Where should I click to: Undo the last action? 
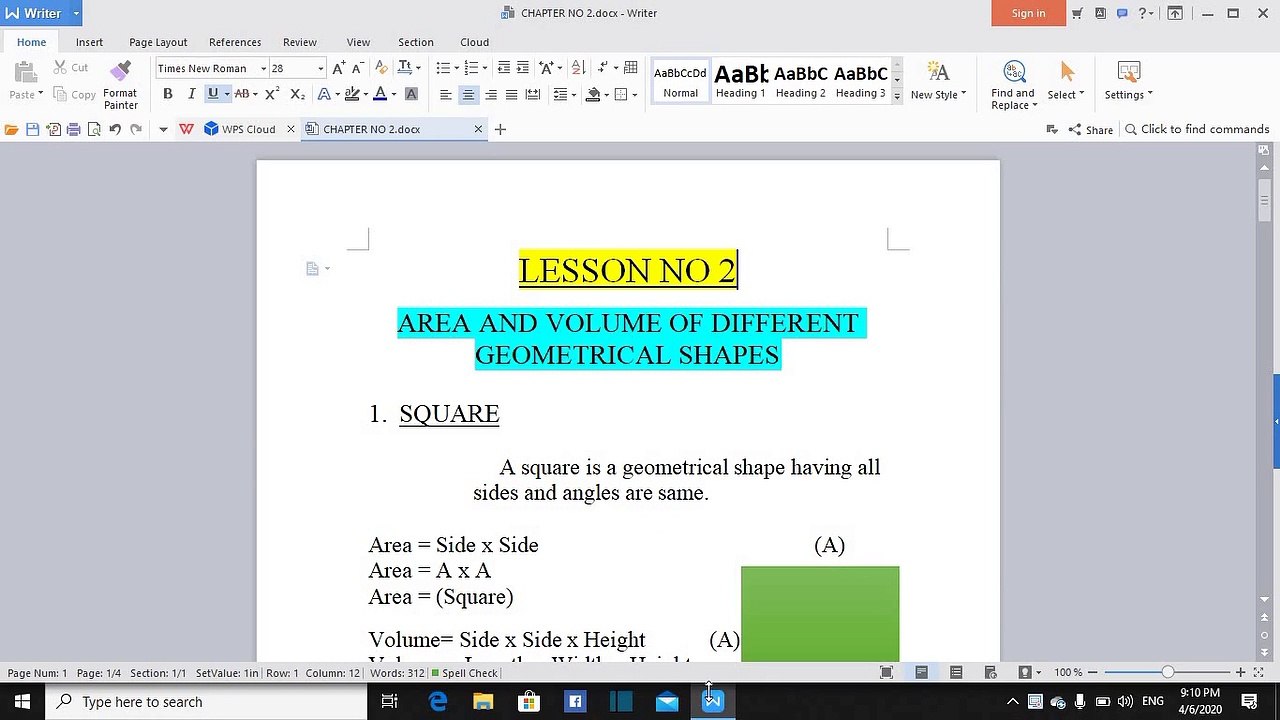coord(115,129)
